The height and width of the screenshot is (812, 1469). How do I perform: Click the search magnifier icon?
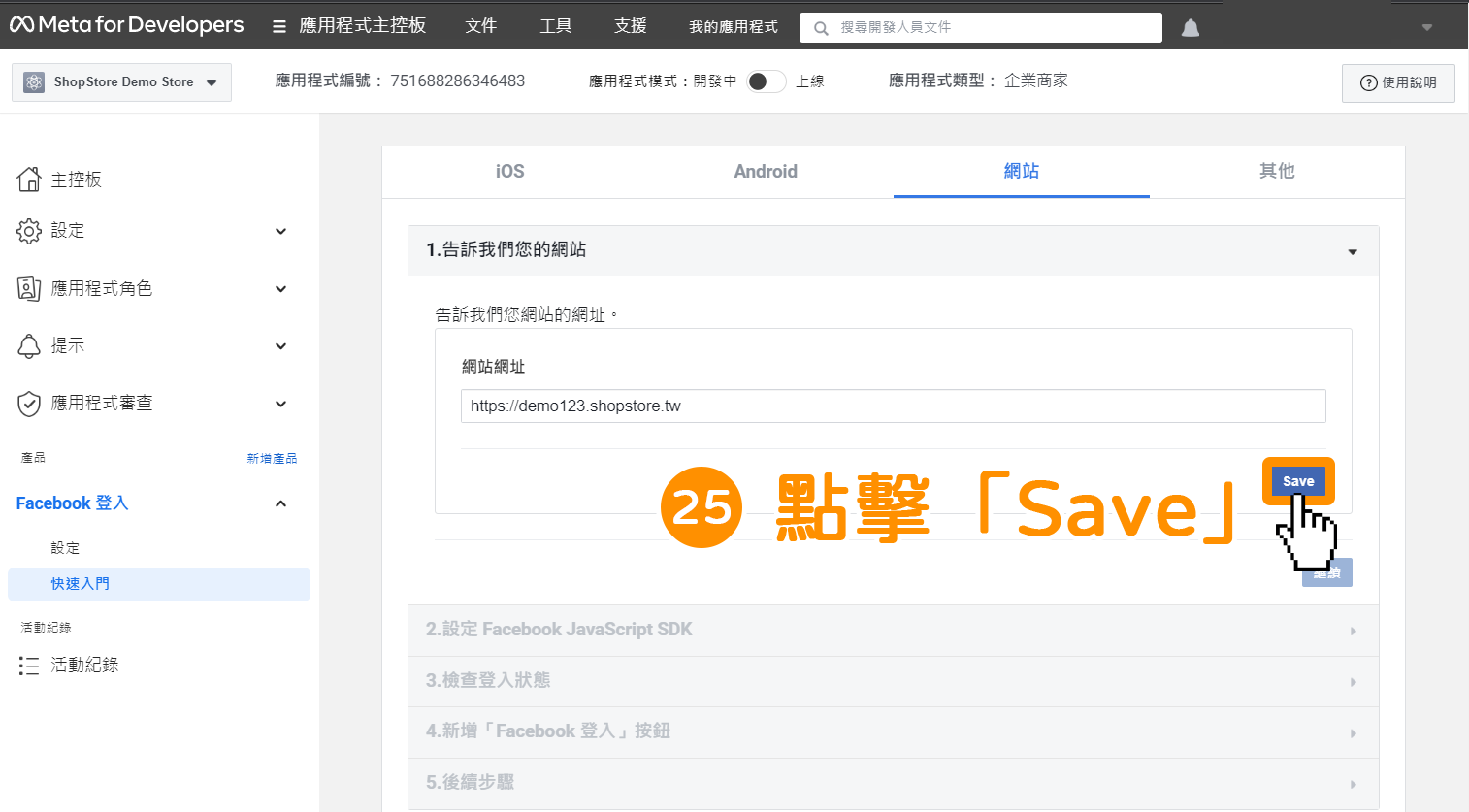[x=821, y=28]
